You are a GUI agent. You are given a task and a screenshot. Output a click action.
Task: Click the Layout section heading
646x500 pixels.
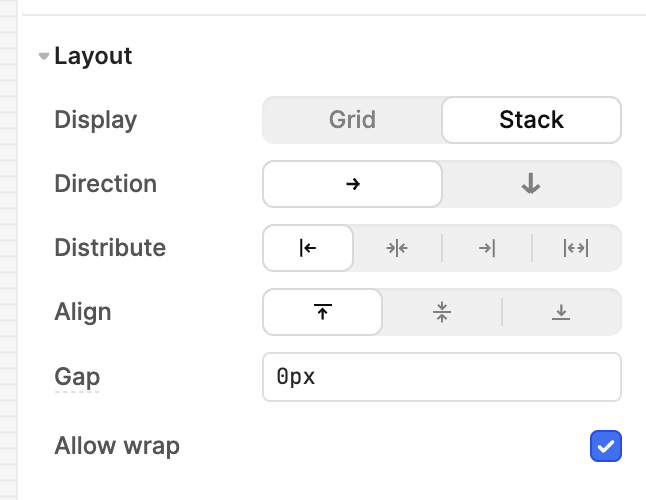[93, 56]
